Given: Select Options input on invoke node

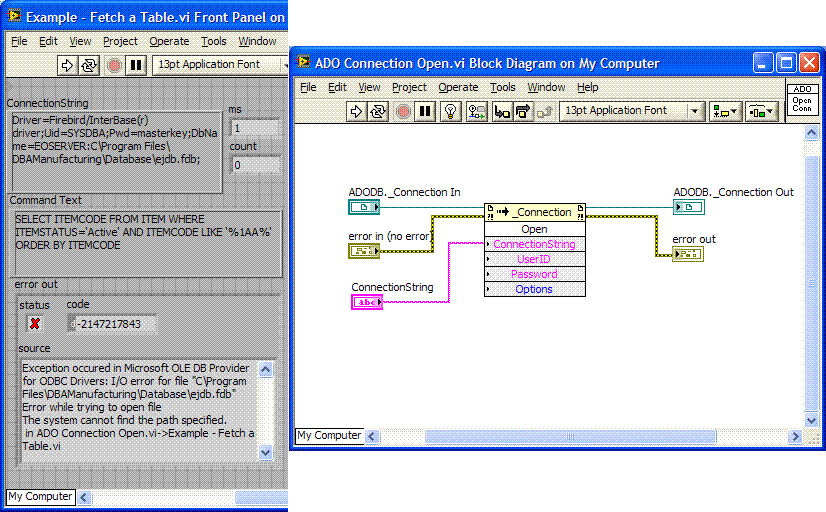Looking at the screenshot, I should pos(535,289).
